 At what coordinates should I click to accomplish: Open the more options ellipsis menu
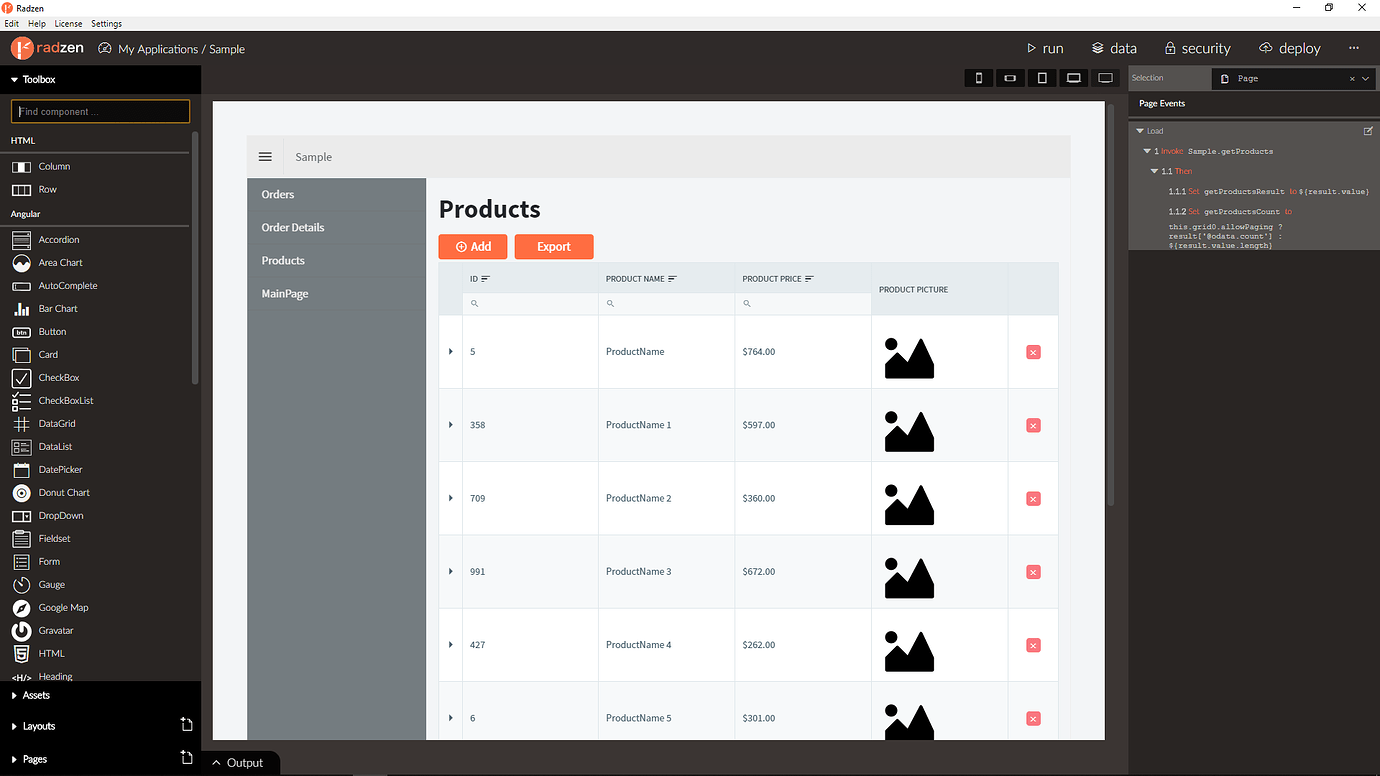tap(1354, 48)
